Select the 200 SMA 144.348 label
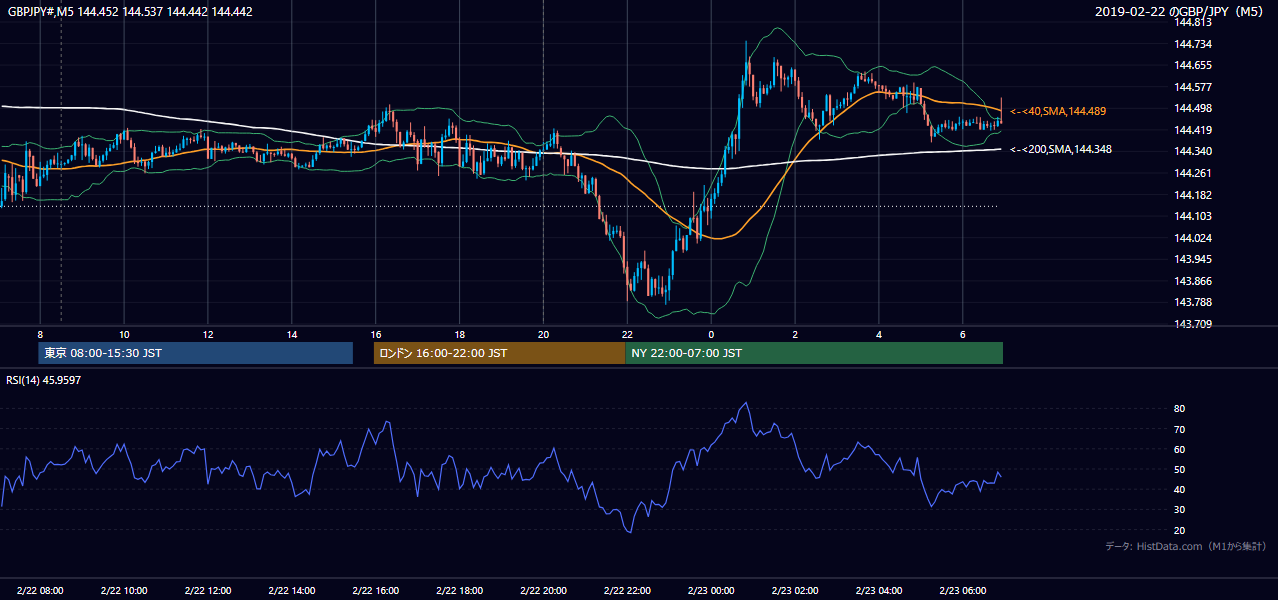1278x600 pixels. click(x=1061, y=149)
